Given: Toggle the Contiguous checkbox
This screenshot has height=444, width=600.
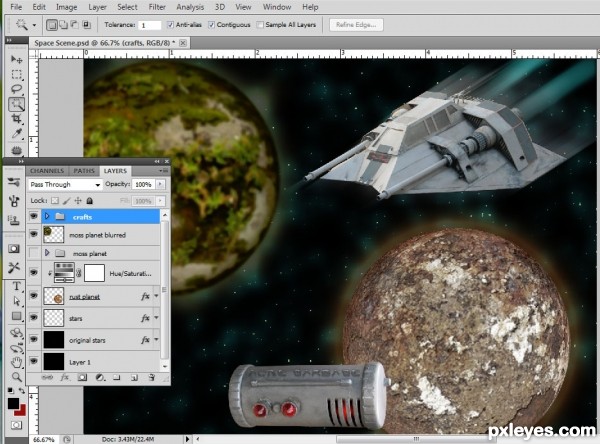Looking at the screenshot, I should point(211,25).
